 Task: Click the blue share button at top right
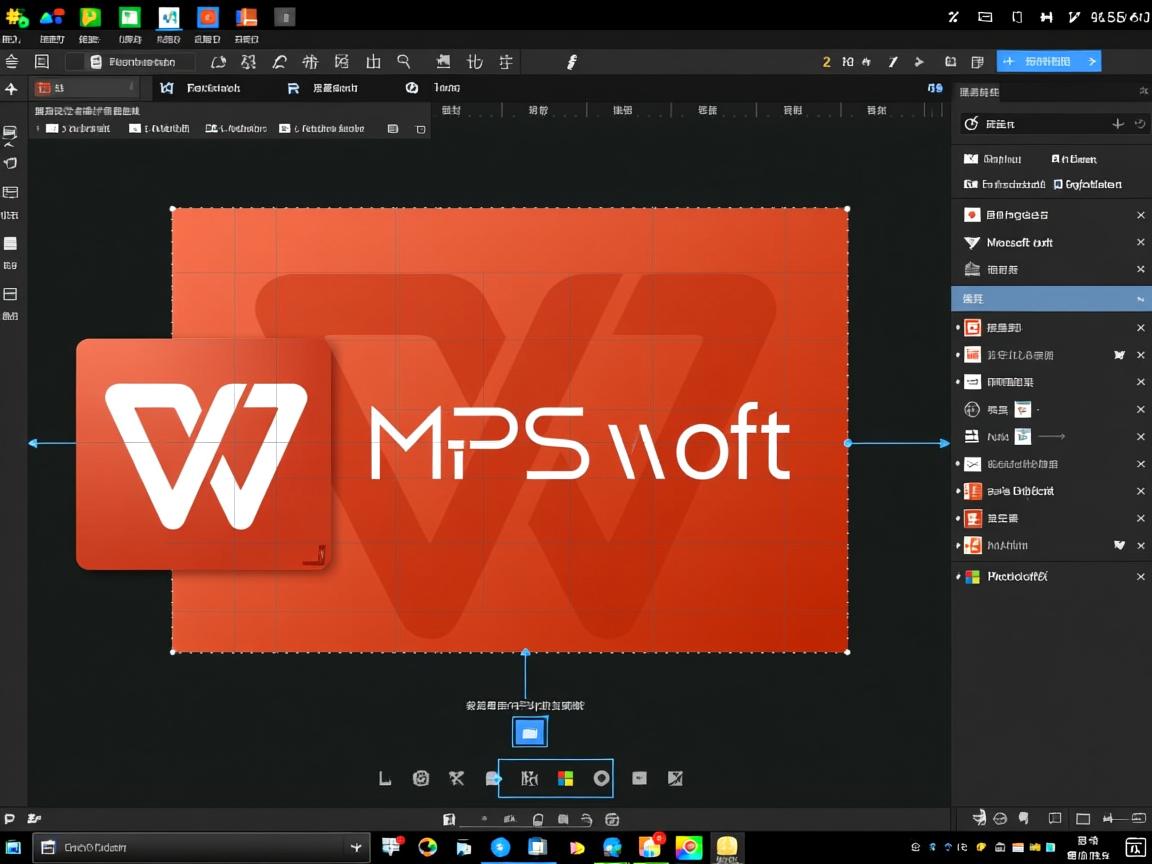1048,61
